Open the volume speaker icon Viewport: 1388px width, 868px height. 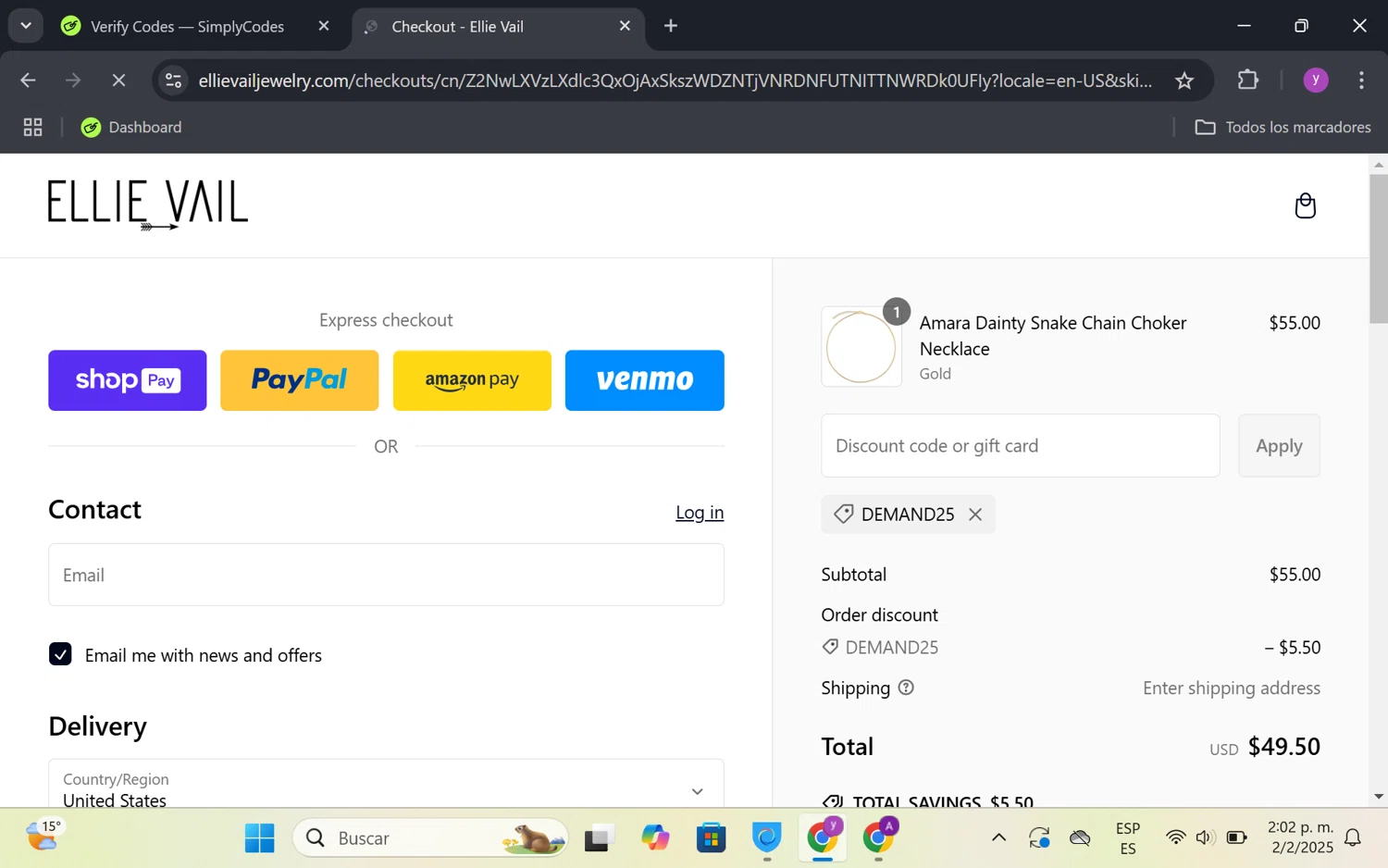[x=1204, y=838]
